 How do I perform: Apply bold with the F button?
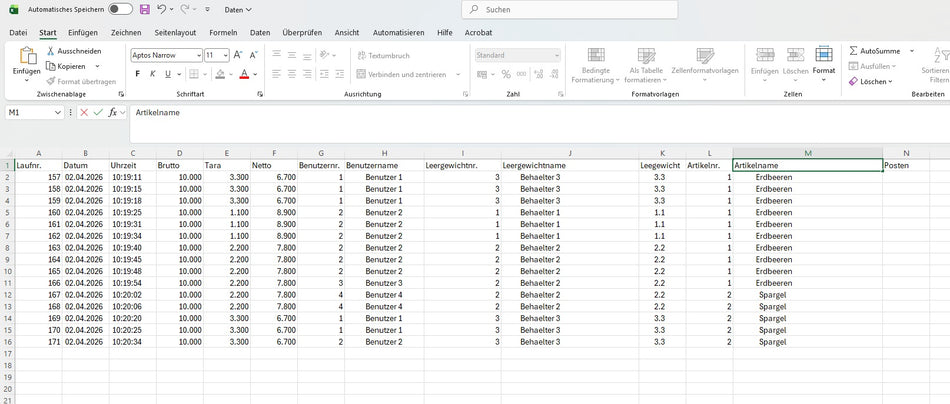[138, 74]
